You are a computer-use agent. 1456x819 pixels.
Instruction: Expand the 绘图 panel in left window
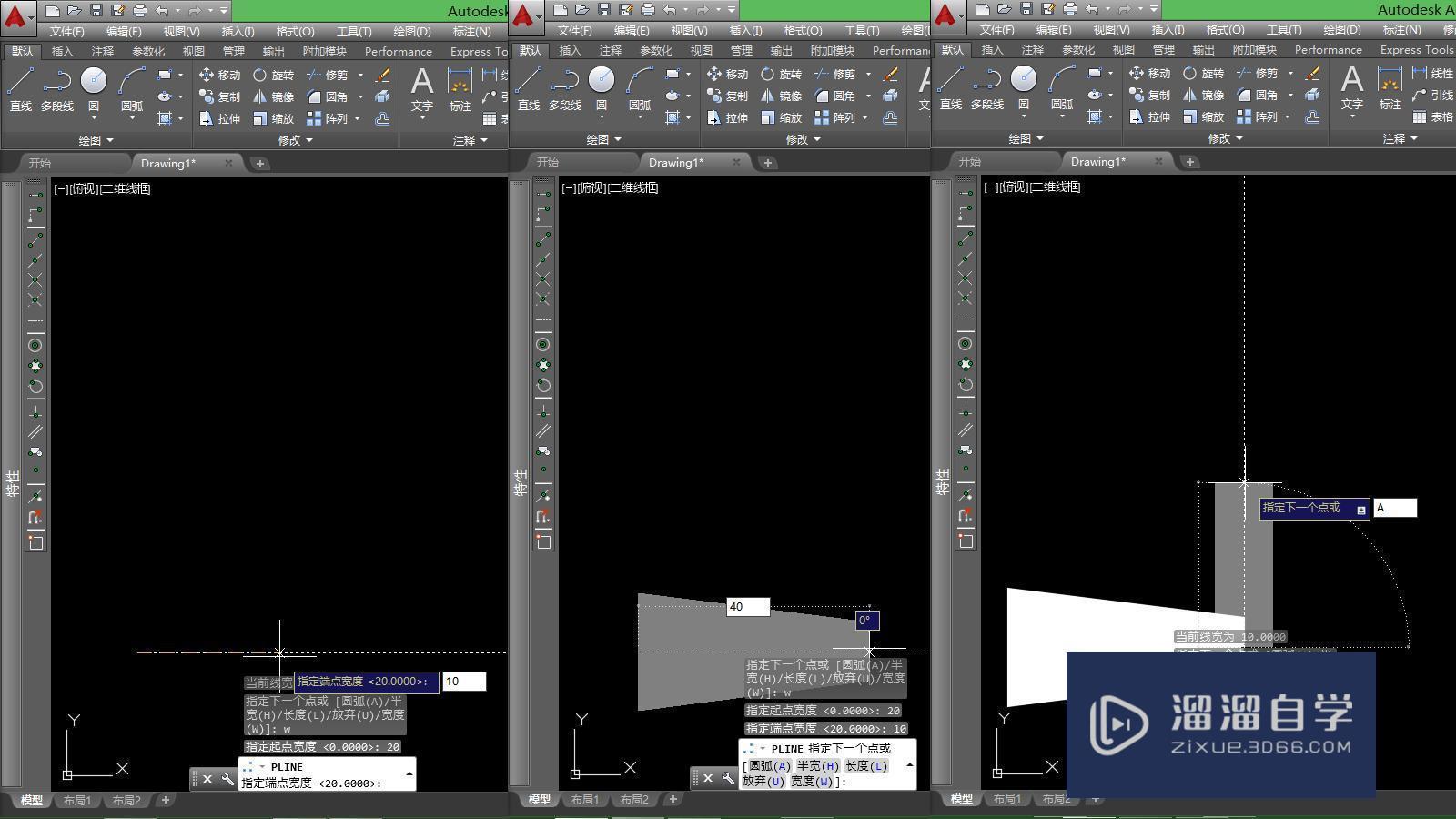(96, 140)
